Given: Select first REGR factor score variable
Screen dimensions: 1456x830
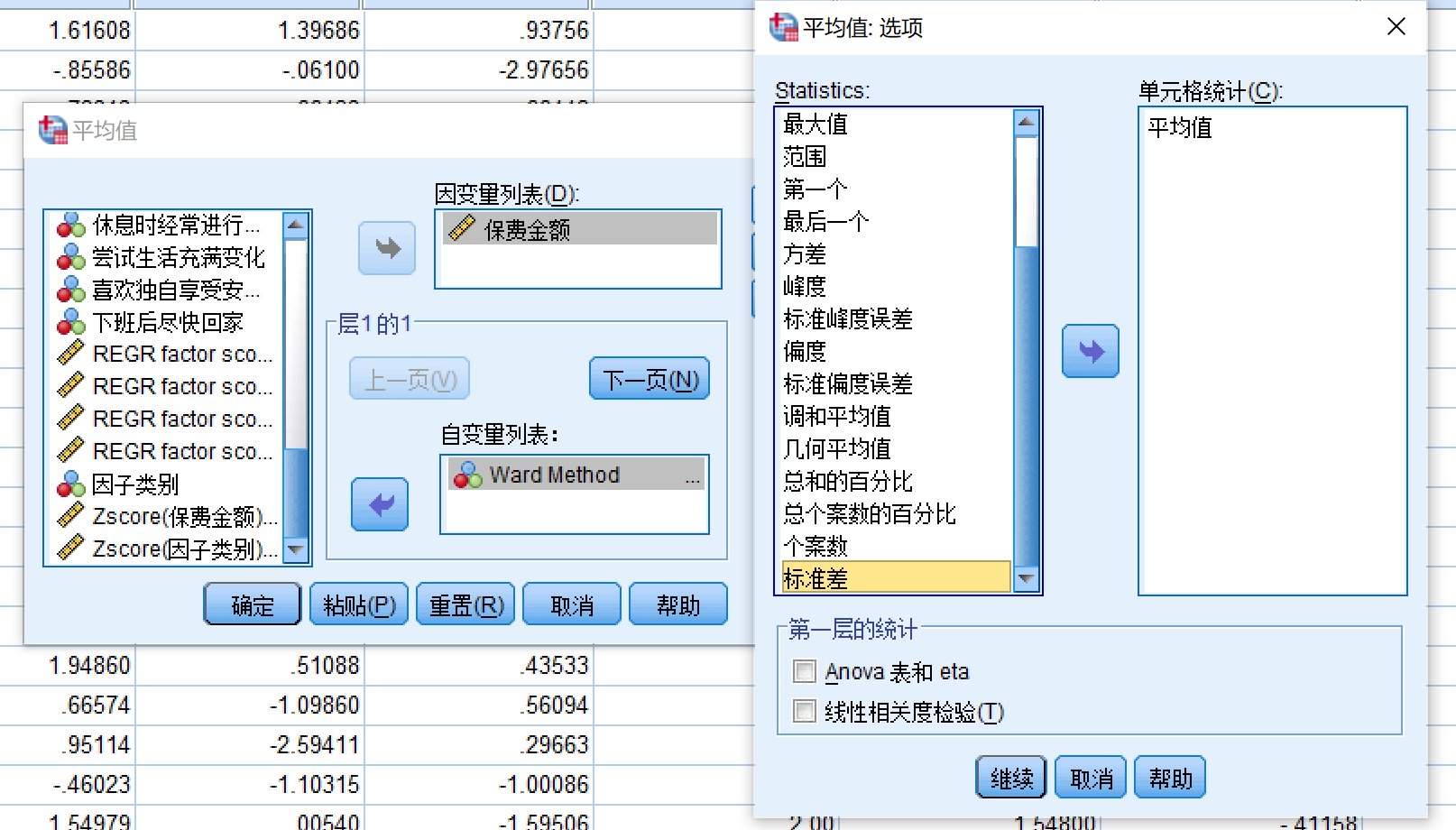Looking at the screenshot, I should 168,354.
